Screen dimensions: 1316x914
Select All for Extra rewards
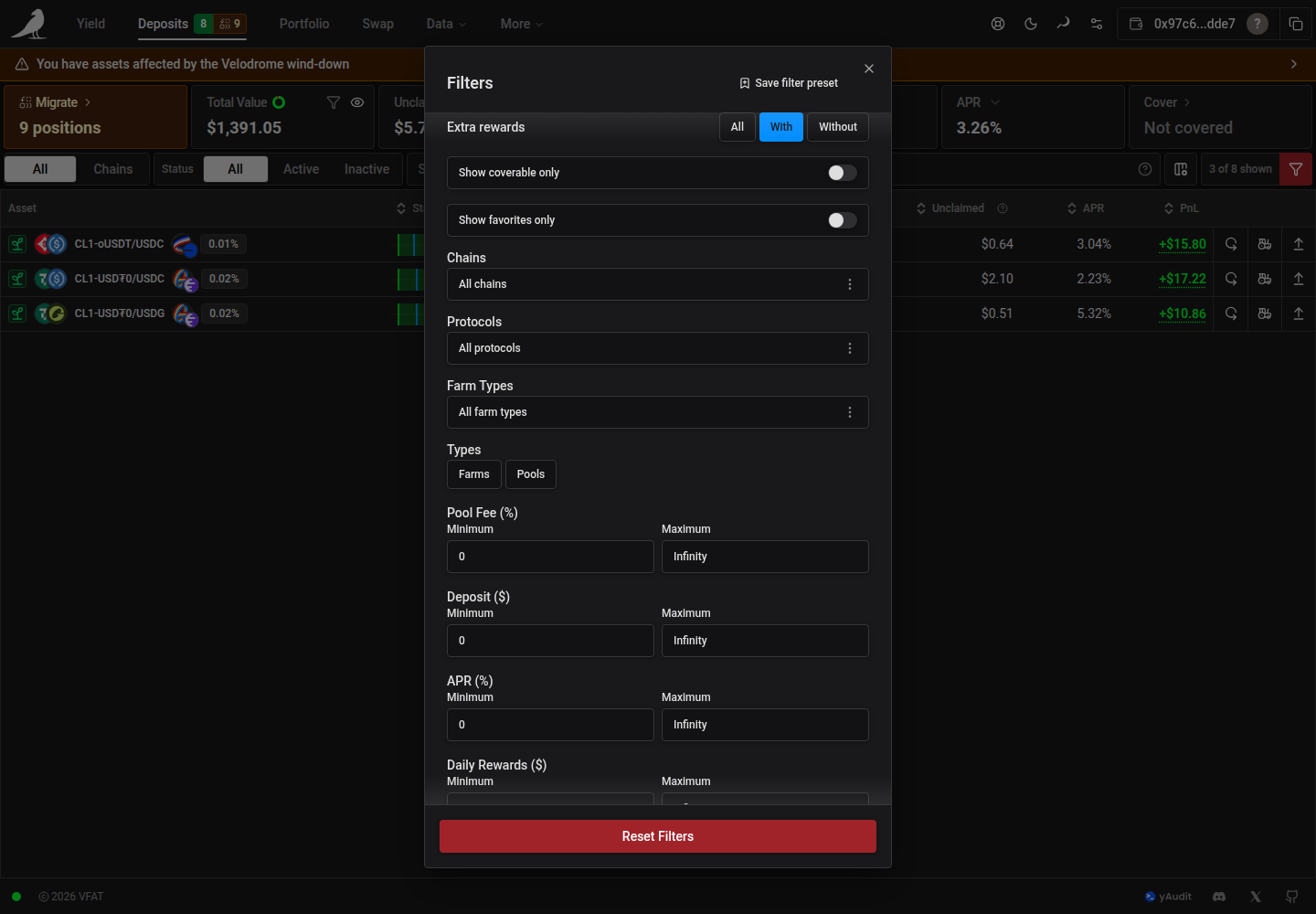tap(738, 127)
